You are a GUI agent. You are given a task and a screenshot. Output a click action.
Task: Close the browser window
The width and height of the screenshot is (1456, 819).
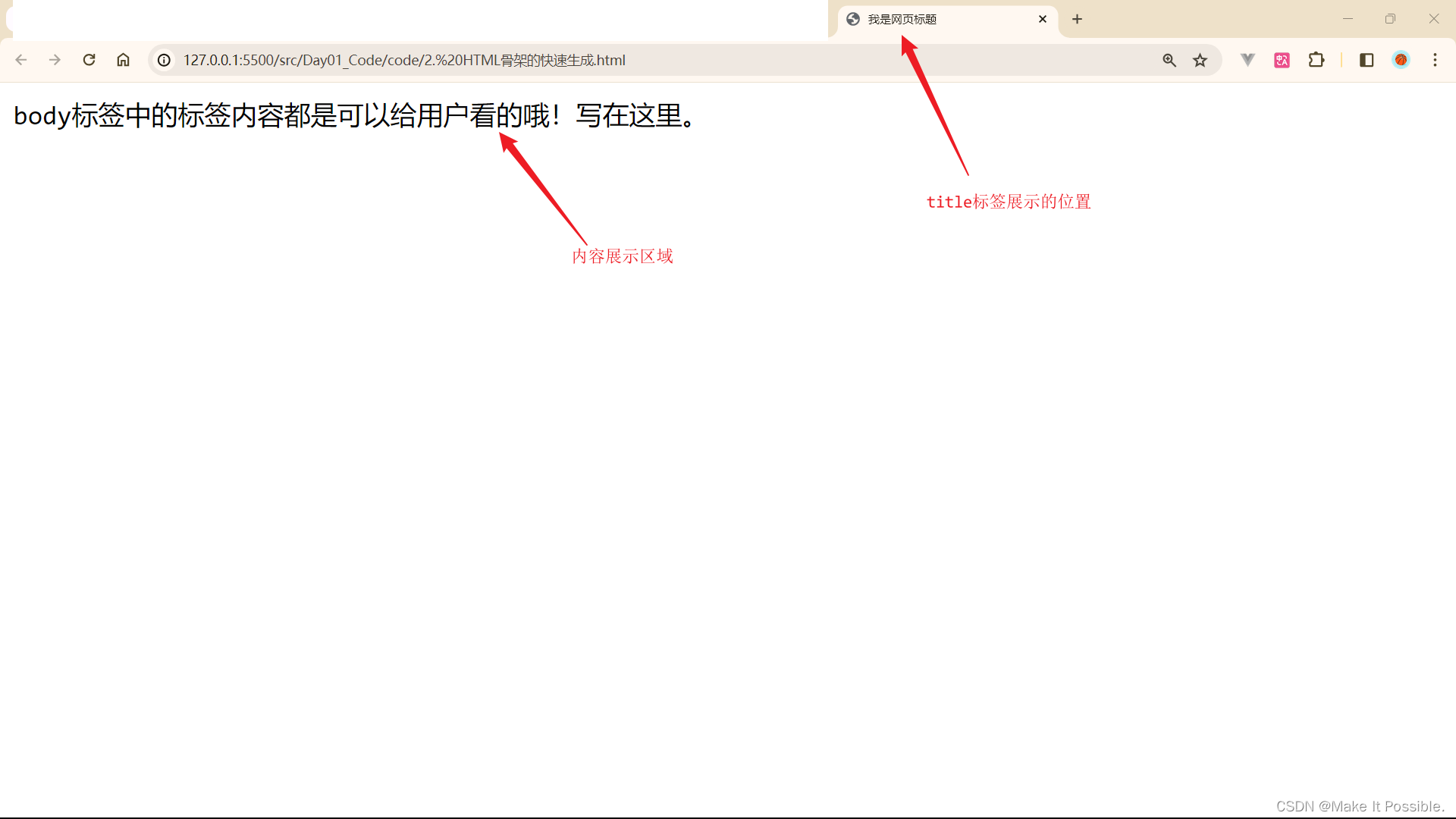click(x=1433, y=19)
